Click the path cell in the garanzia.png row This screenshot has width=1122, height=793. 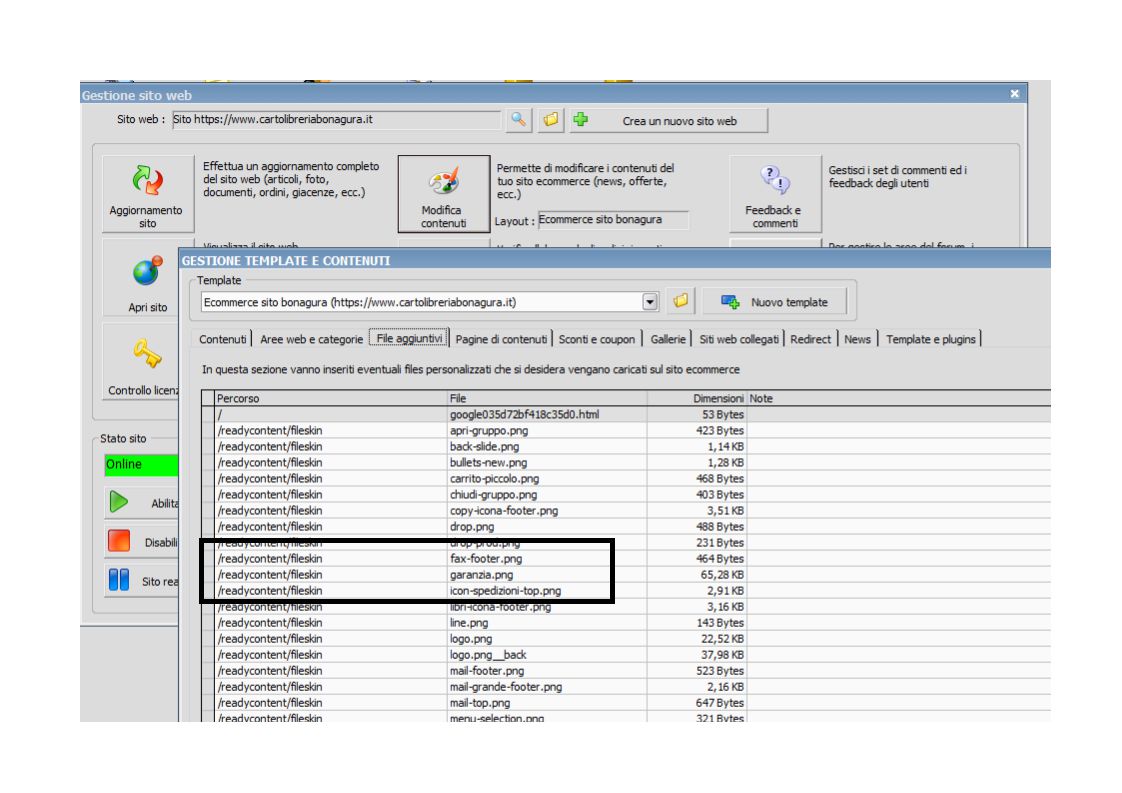point(331,575)
